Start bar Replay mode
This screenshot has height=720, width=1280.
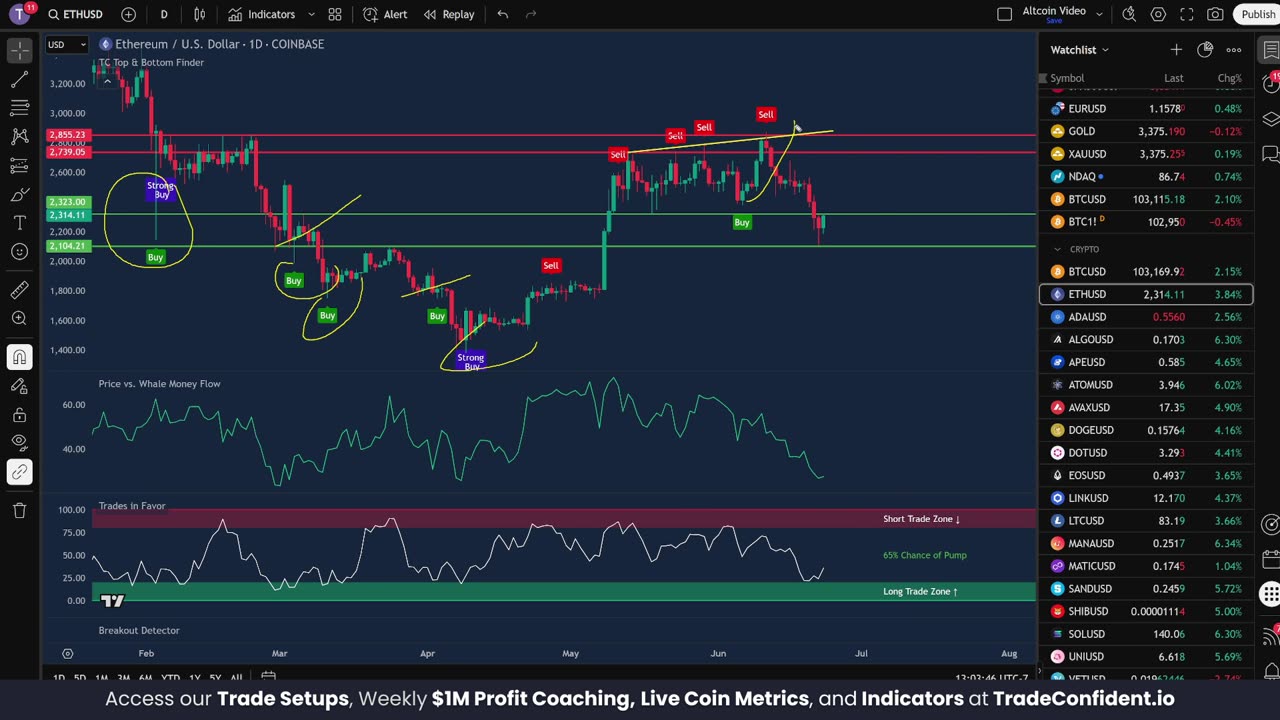click(448, 14)
